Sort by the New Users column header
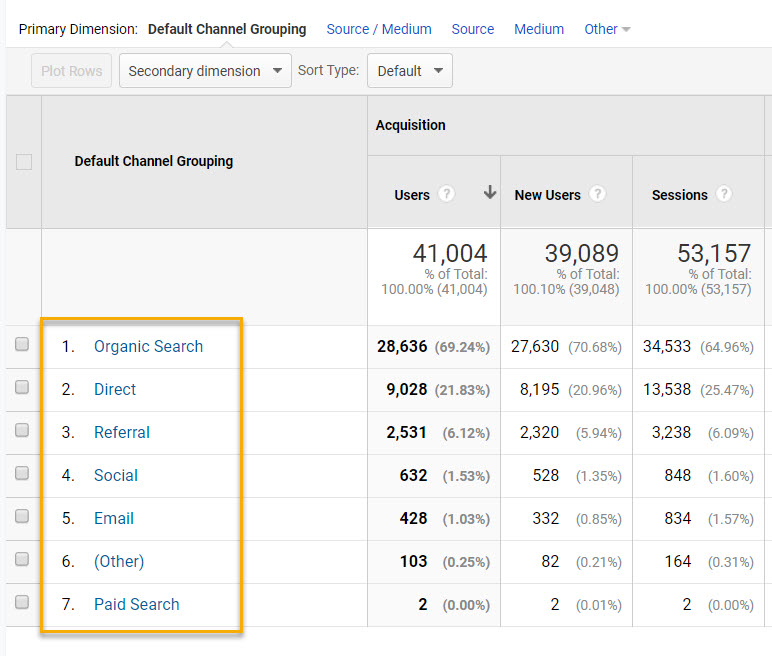 click(547, 195)
